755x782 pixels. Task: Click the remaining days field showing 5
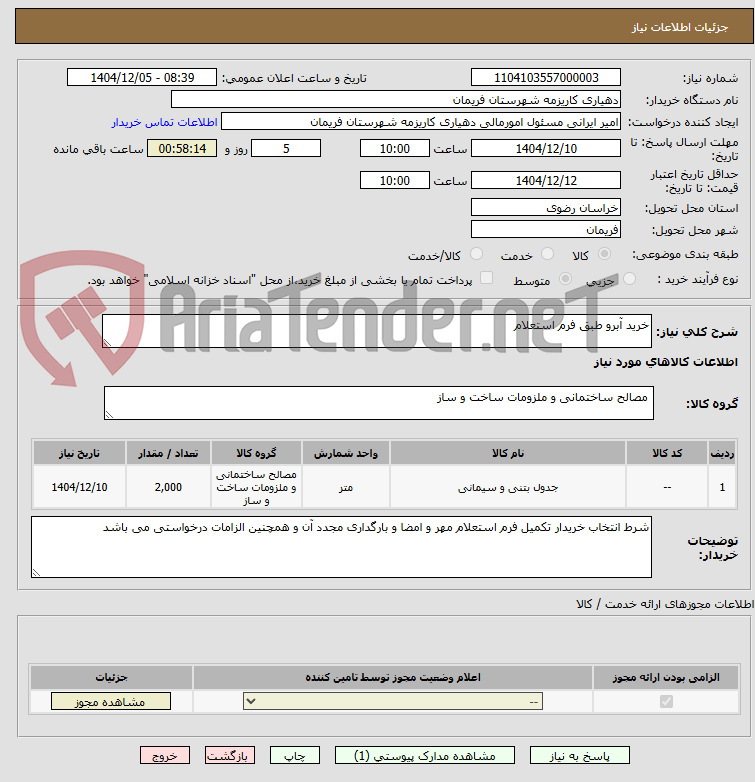[x=286, y=149]
